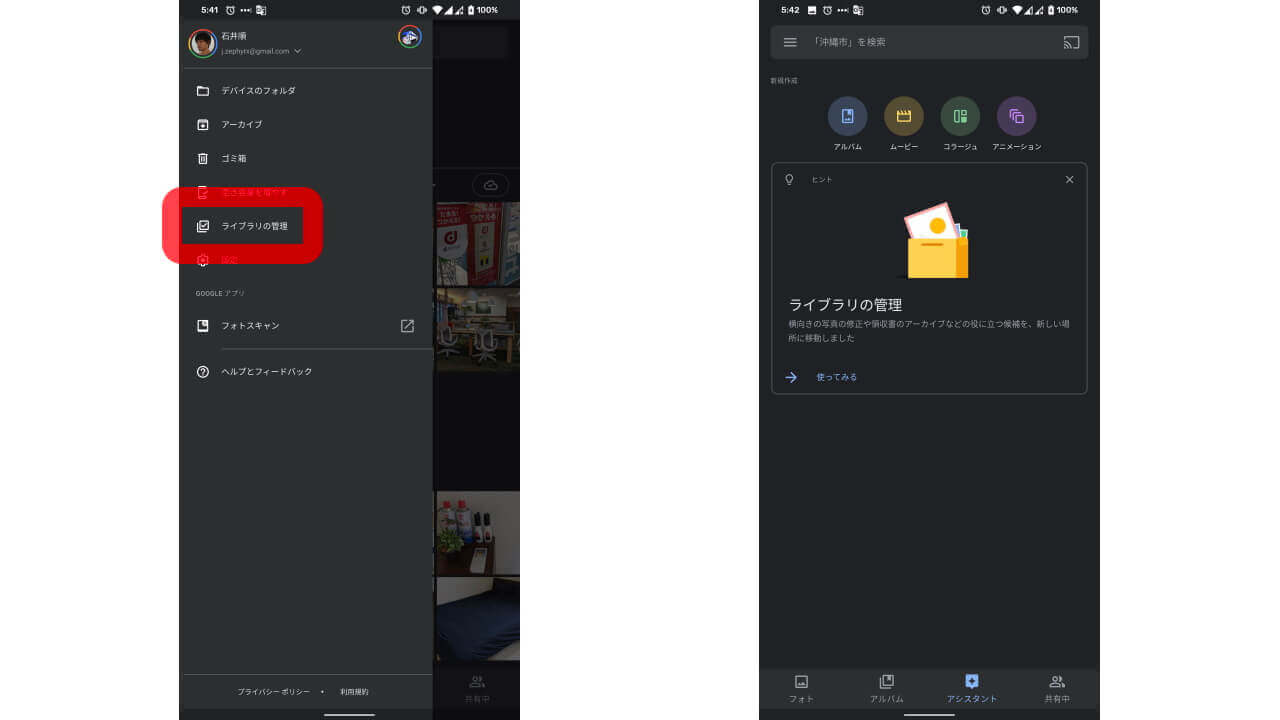Viewport: 1280px width, 720px height.
Task: Create a new アルバム (album)
Action: tap(847, 117)
